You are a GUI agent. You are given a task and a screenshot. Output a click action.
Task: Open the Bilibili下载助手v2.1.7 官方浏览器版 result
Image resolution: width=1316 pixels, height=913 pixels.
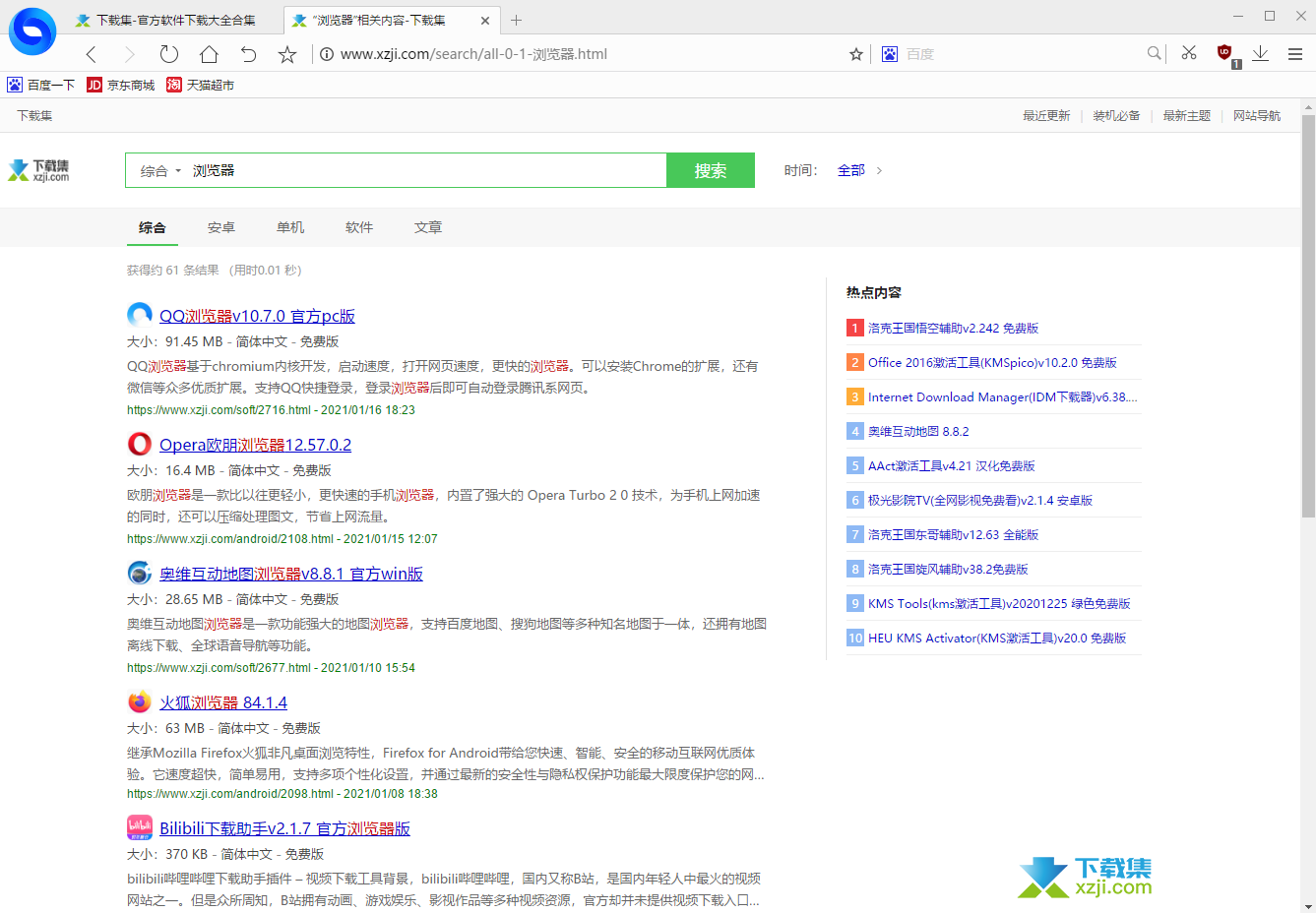click(284, 828)
